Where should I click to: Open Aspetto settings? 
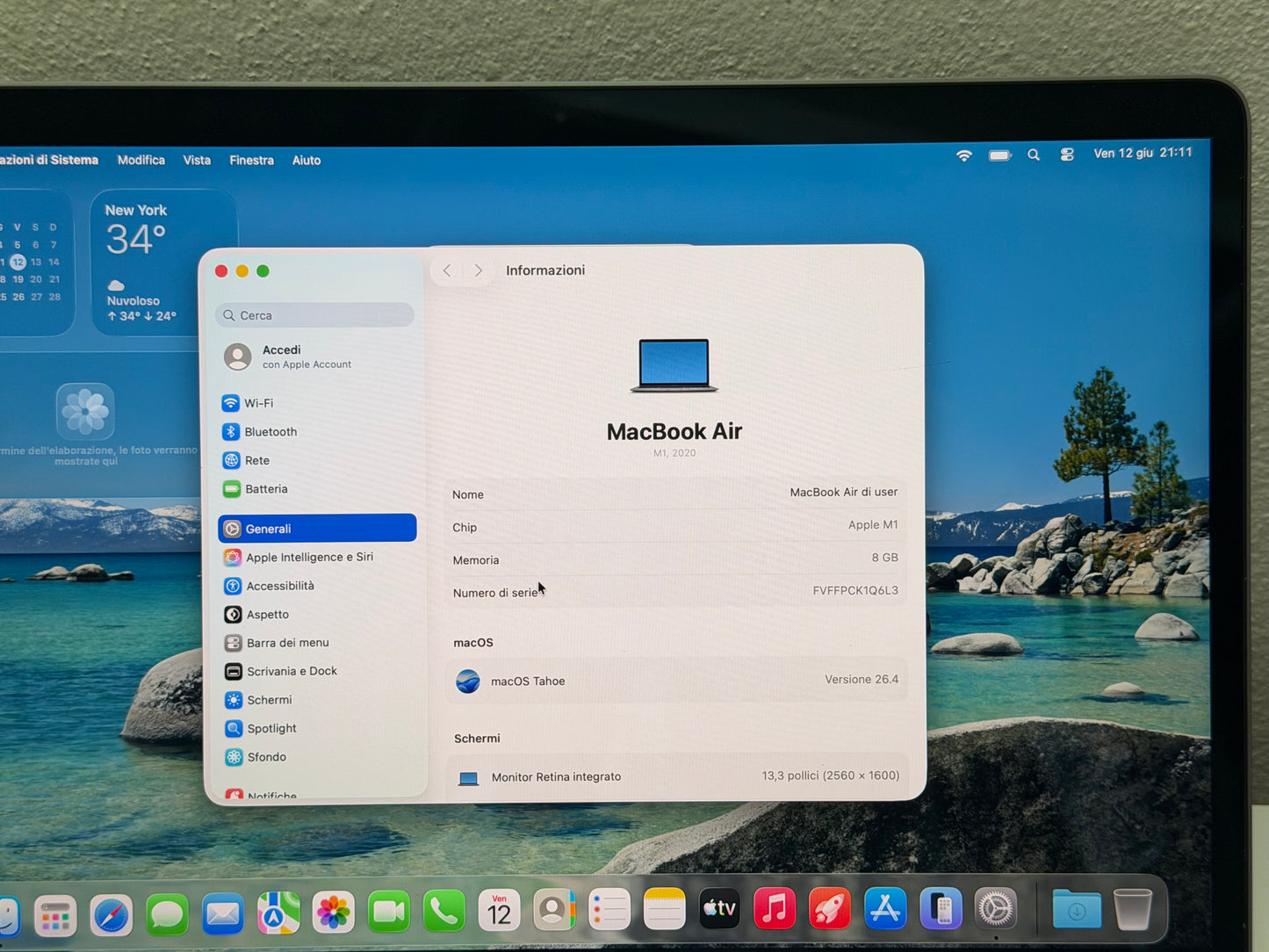click(317, 615)
